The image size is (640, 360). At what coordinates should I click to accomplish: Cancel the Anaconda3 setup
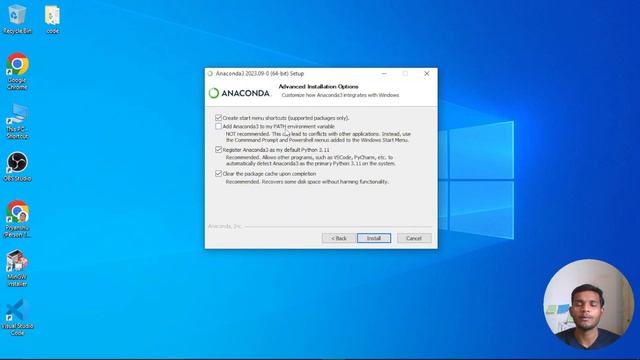(x=414, y=238)
